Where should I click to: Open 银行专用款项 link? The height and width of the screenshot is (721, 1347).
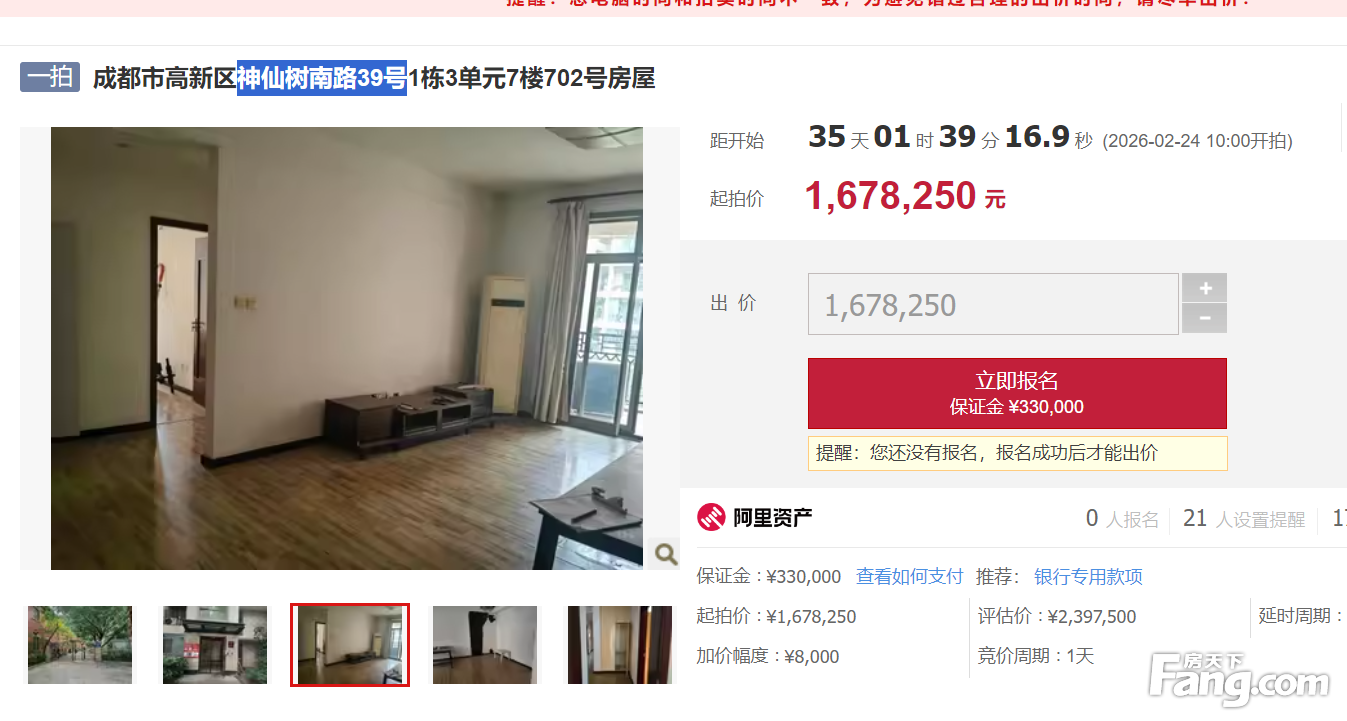coord(1088,576)
